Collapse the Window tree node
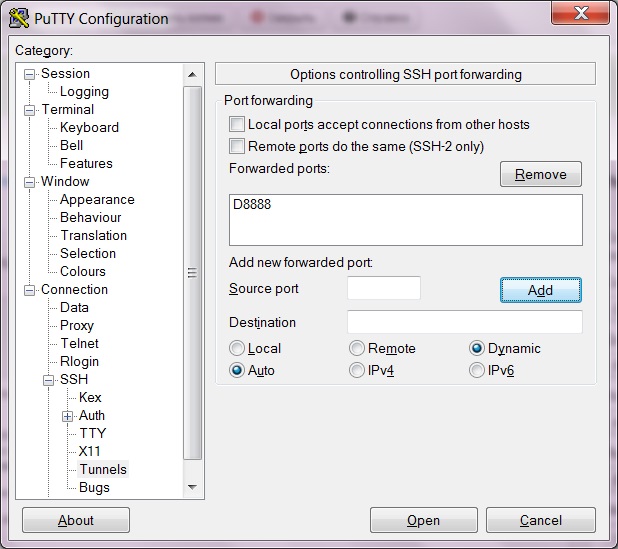This screenshot has height=549, width=618. 30,182
